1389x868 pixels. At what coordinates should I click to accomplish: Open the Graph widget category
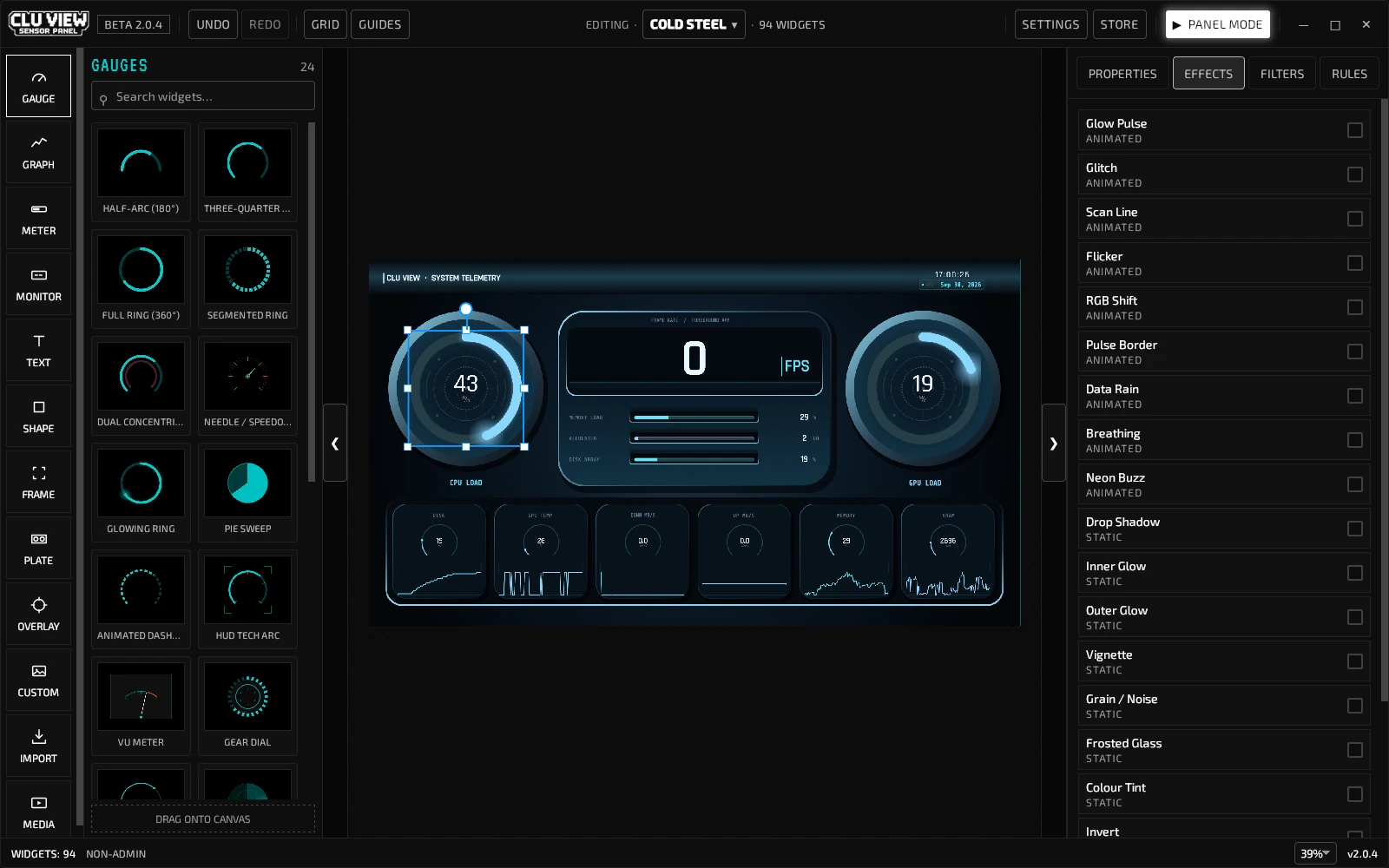coord(38,152)
